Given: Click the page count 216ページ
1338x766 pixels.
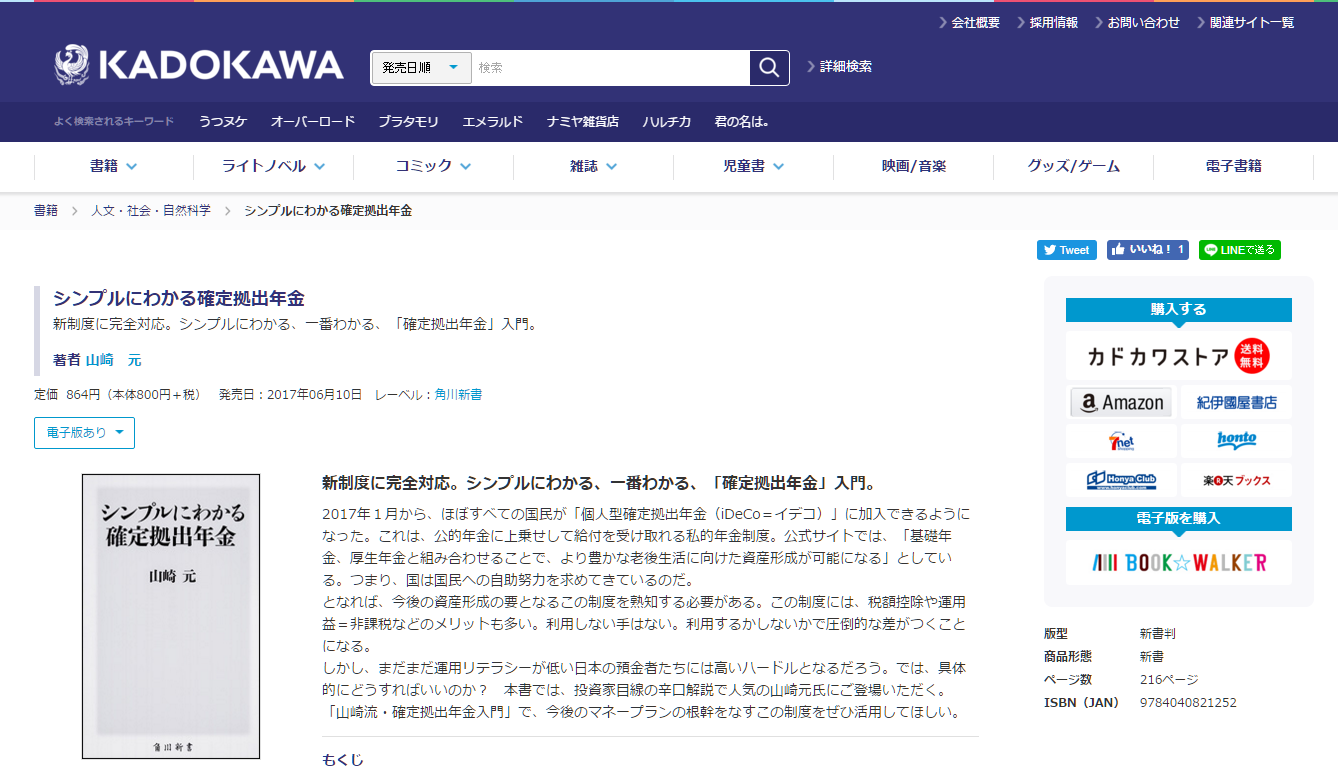Looking at the screenshot, I should point(1169,680).
